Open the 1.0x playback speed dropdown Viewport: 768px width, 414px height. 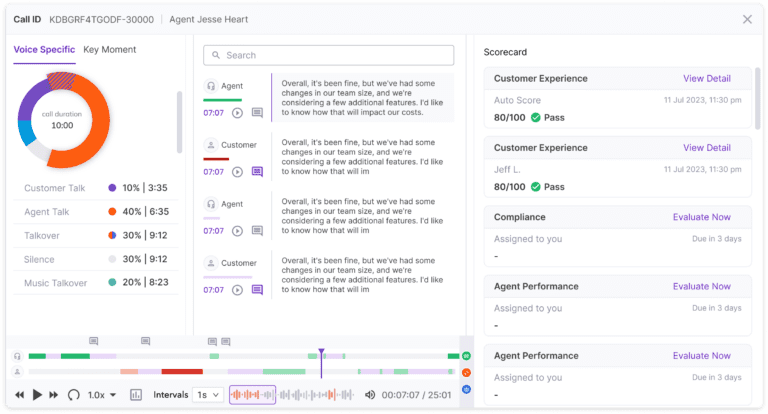(102, 395)
